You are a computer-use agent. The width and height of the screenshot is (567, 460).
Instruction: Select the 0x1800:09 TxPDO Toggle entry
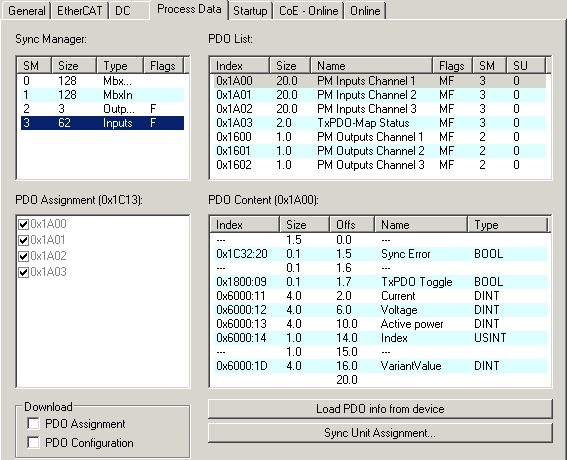click(380, 282)
